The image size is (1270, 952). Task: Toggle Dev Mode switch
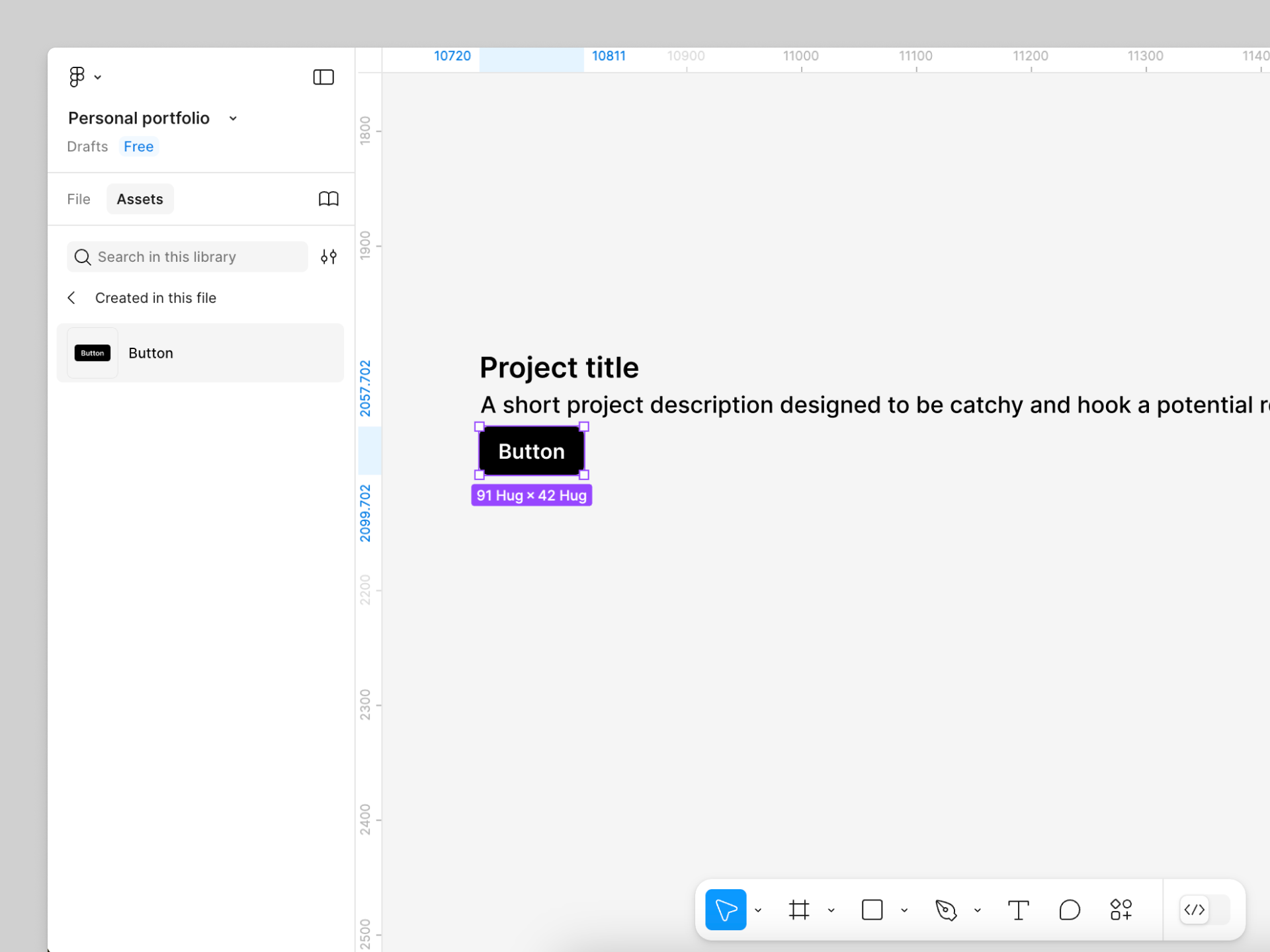(1205, 910)
